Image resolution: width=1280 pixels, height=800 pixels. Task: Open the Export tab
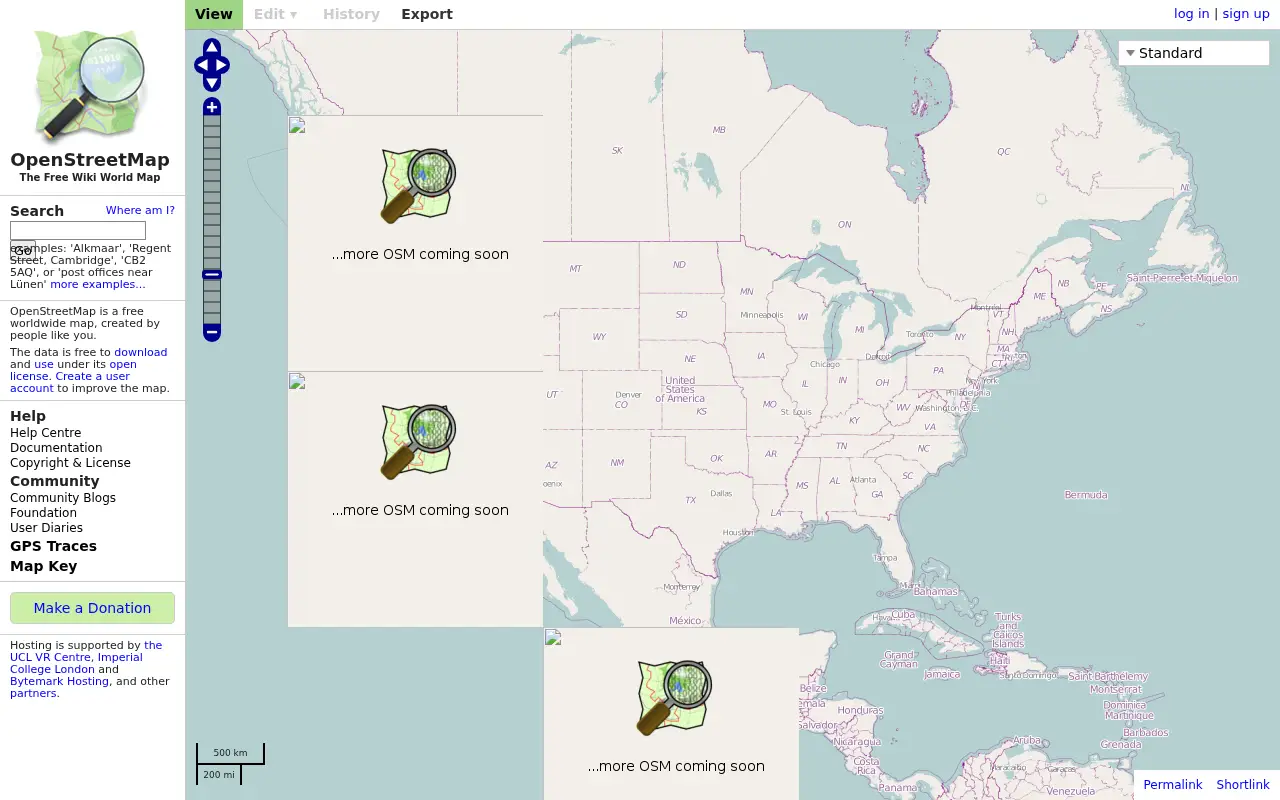point(427,14)
